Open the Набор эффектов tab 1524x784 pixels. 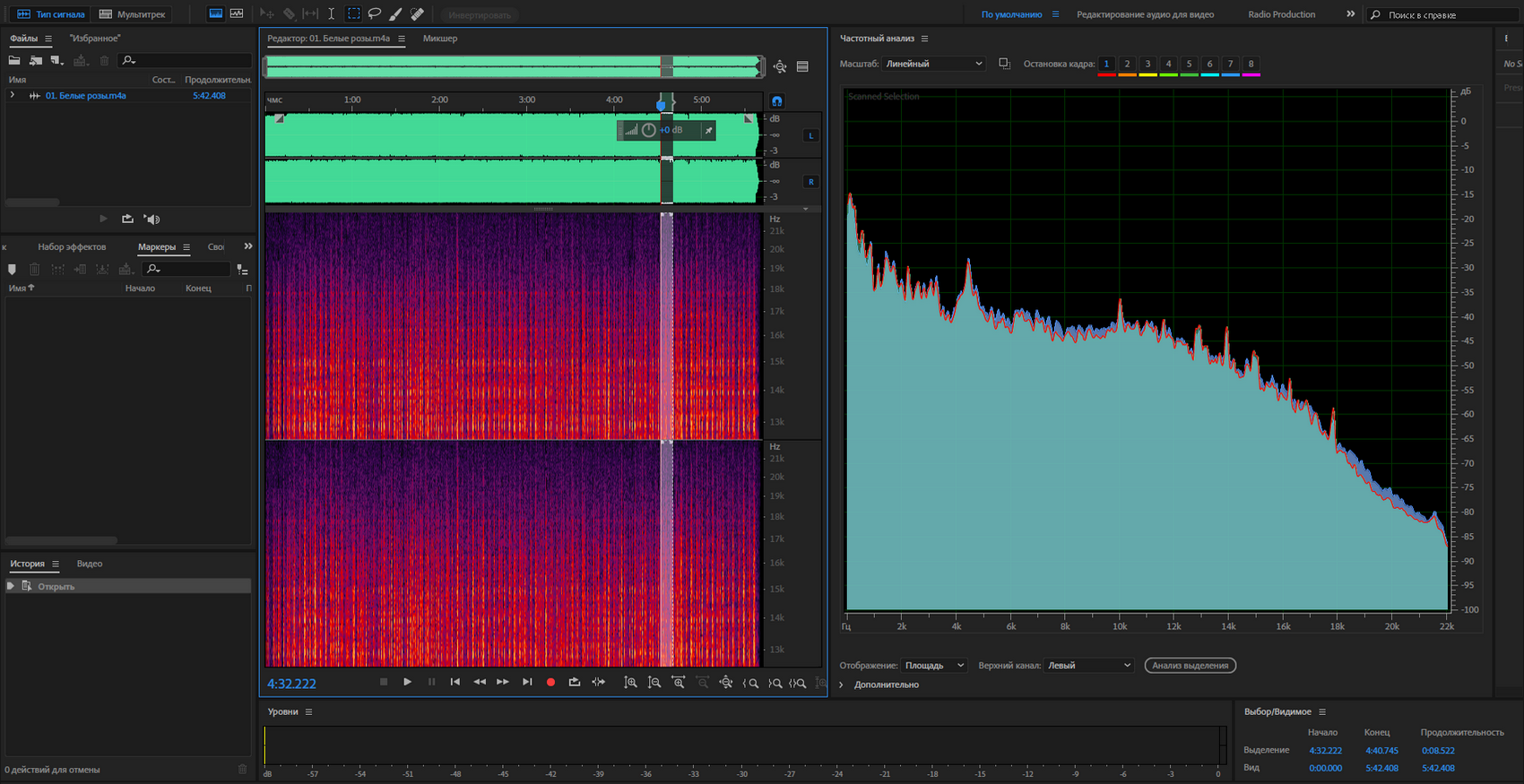[x=72, y=246]
